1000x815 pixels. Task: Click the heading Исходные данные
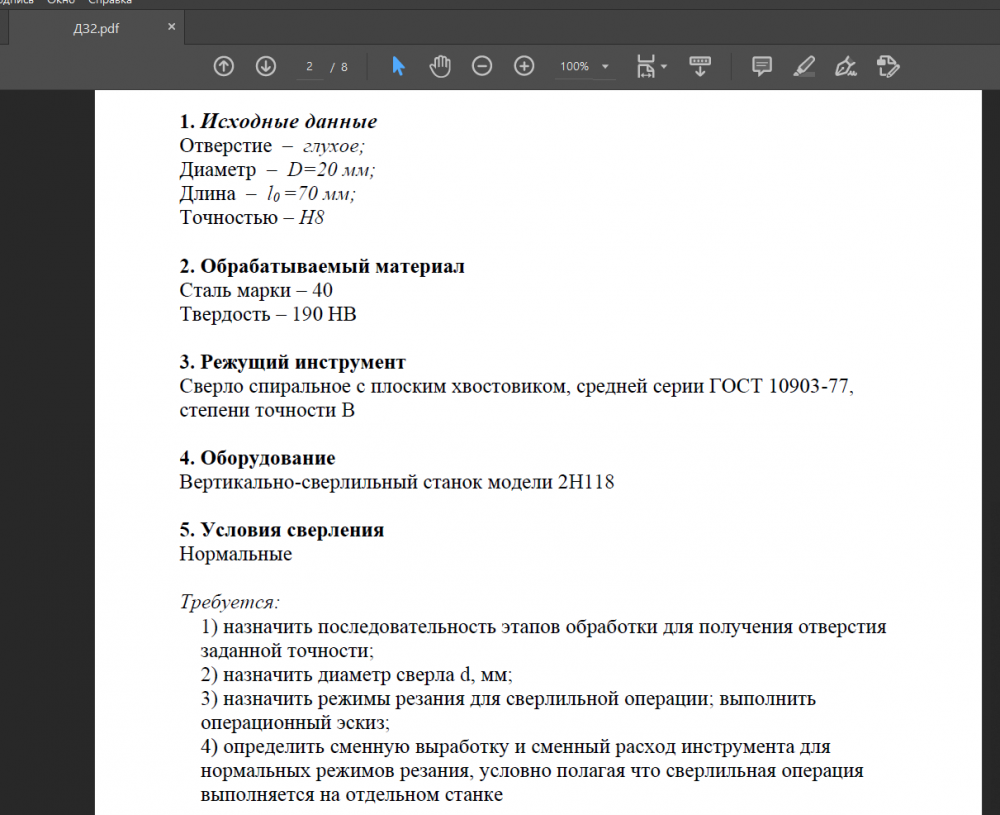288,122
